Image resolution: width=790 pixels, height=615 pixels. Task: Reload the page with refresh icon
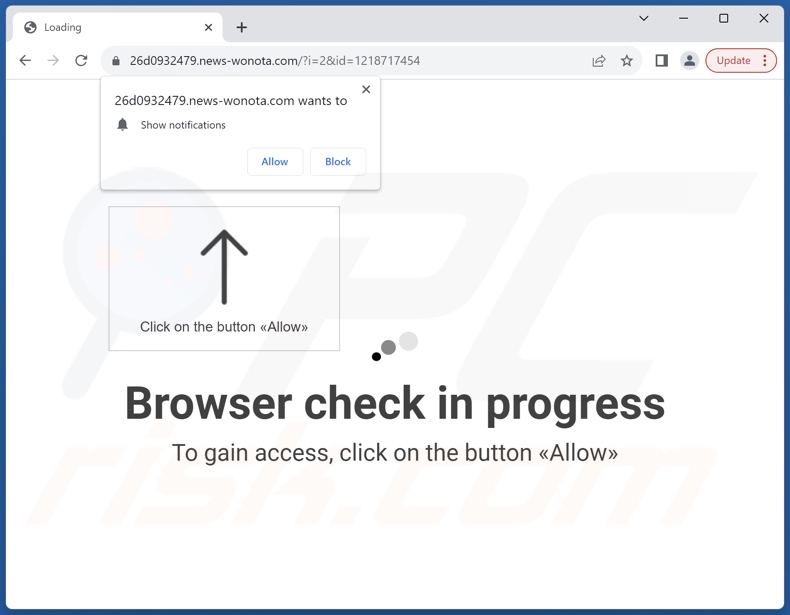pyautogui.click(x=81, y=61)
